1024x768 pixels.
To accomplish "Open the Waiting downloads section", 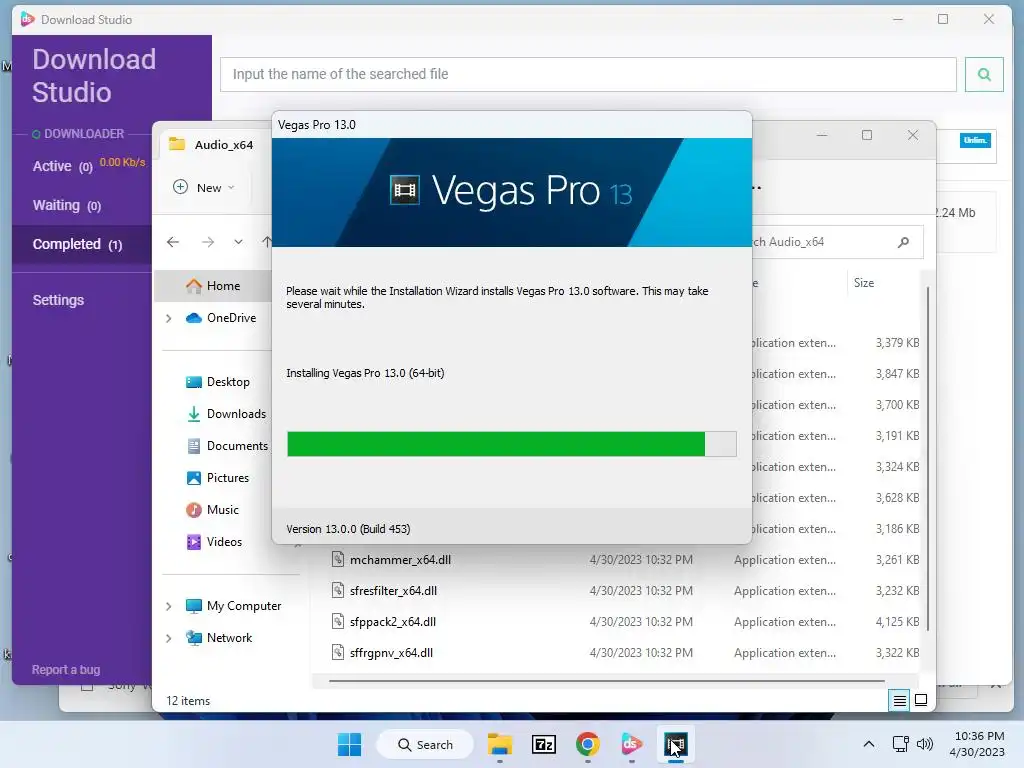I will click(67, 206).
